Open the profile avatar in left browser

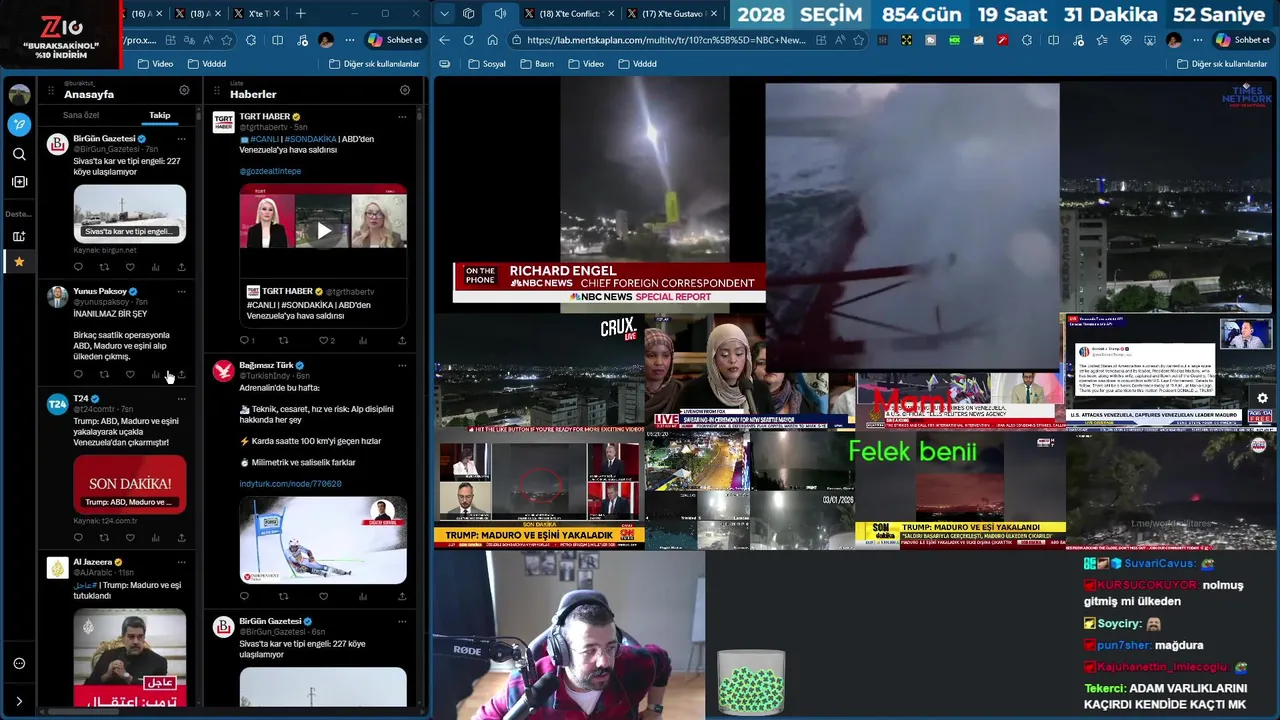[326, 40]
